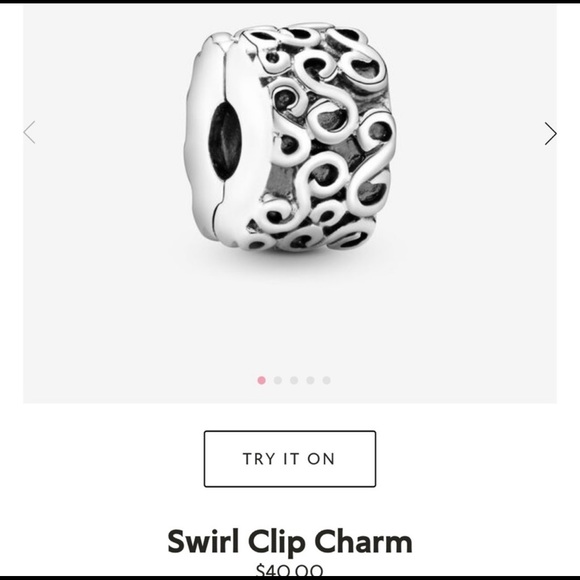Jump to the second carousel dot
This screenshot has width=580, height=580.
click(x=278, y=380)
